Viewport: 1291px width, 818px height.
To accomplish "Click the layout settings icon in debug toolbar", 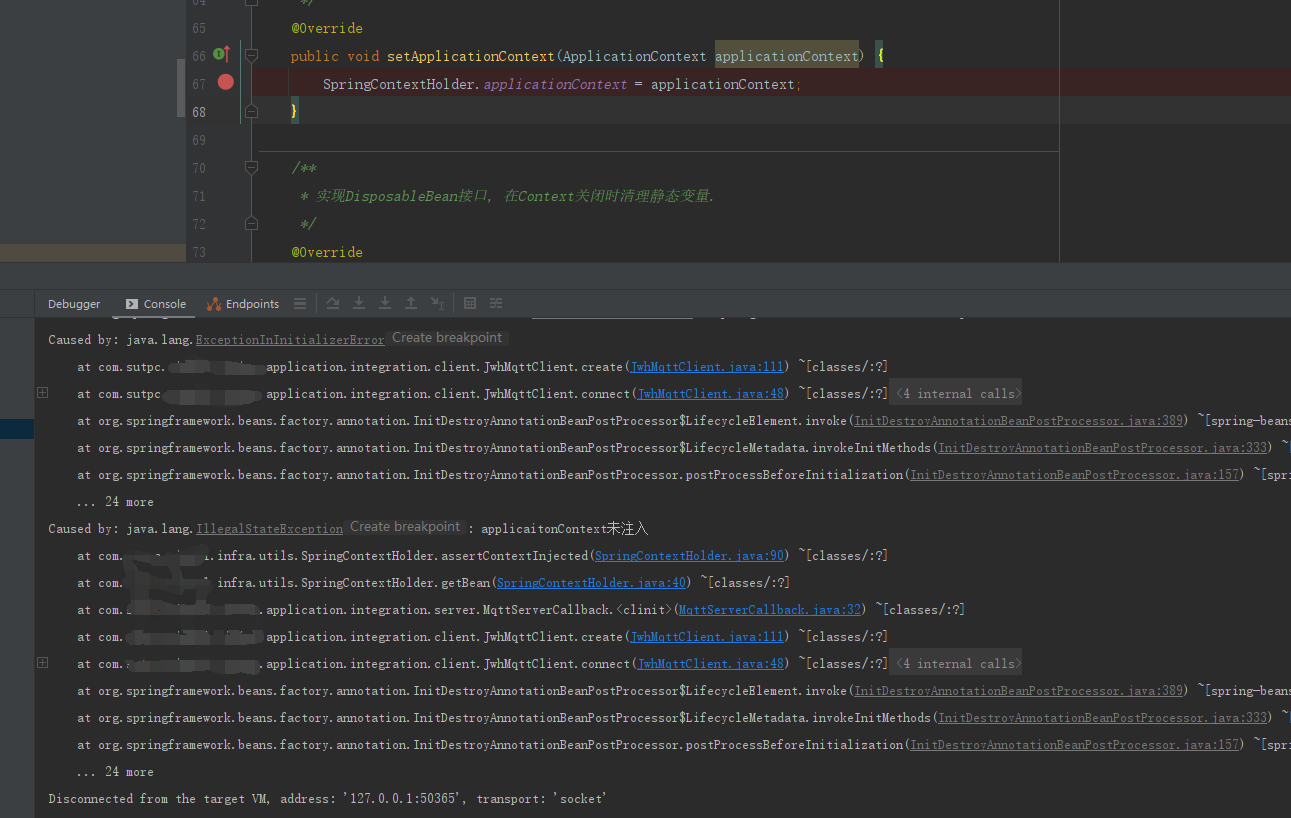I will (495, 303).
